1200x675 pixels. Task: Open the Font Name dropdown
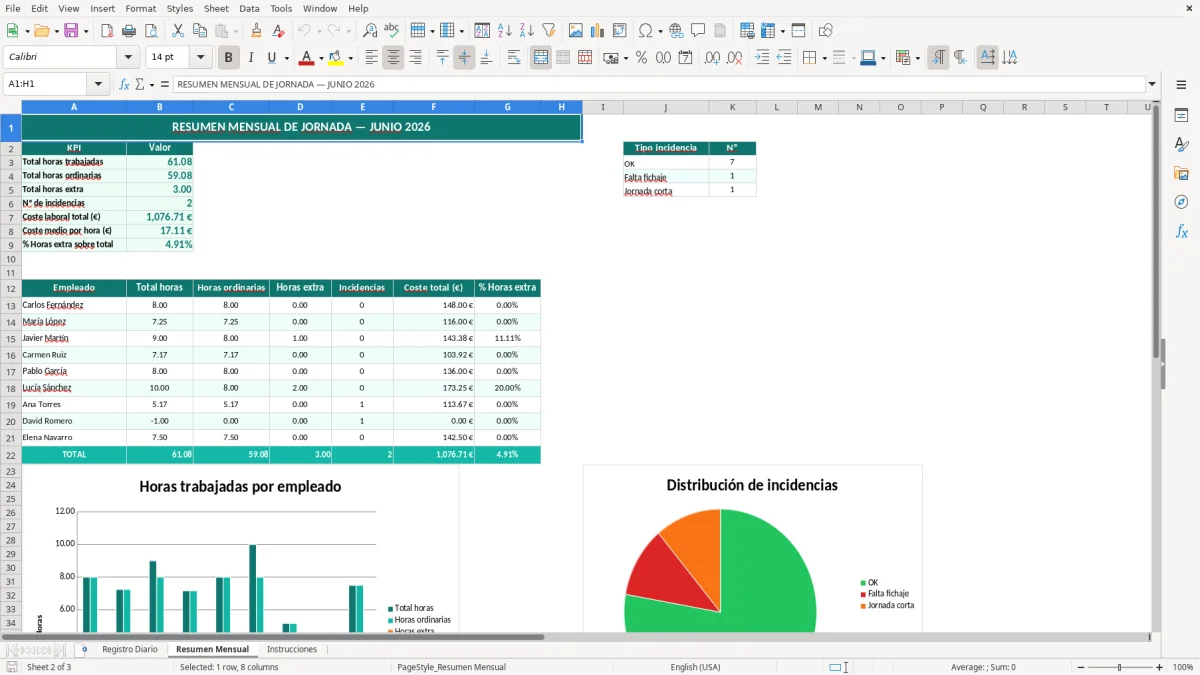point(128,58)
